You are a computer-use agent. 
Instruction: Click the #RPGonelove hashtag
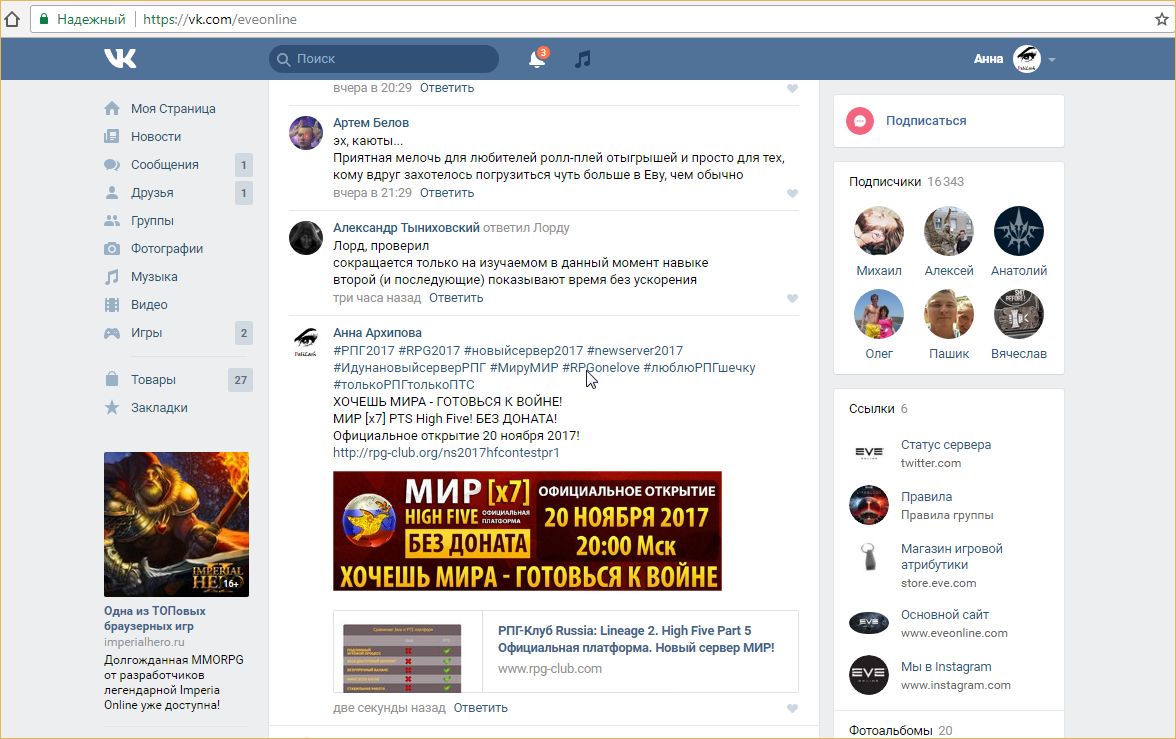tap(601, 368)
